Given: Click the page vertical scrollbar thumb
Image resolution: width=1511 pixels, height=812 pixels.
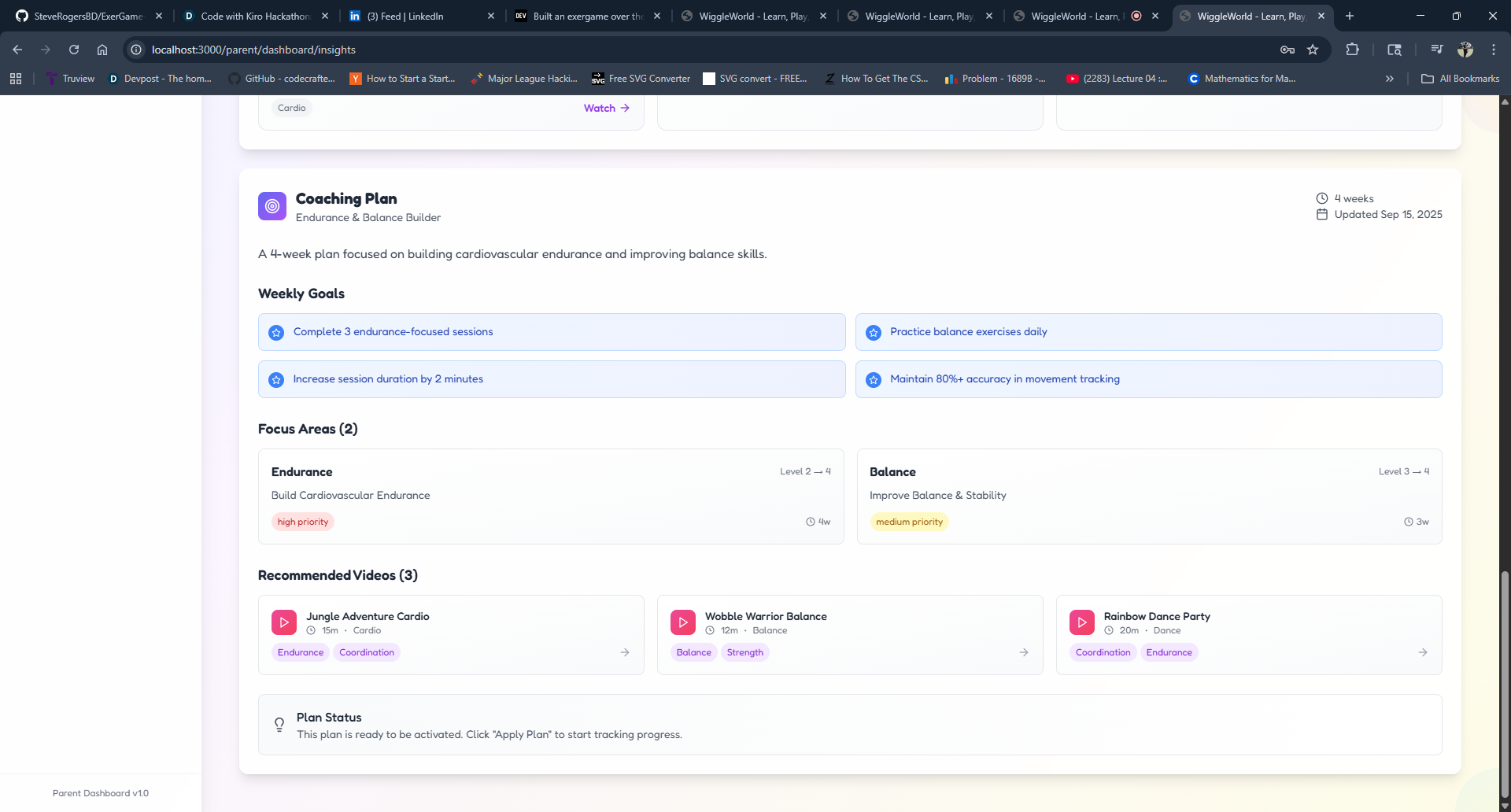Looking at the screenshot, I should pos(1505,685).
